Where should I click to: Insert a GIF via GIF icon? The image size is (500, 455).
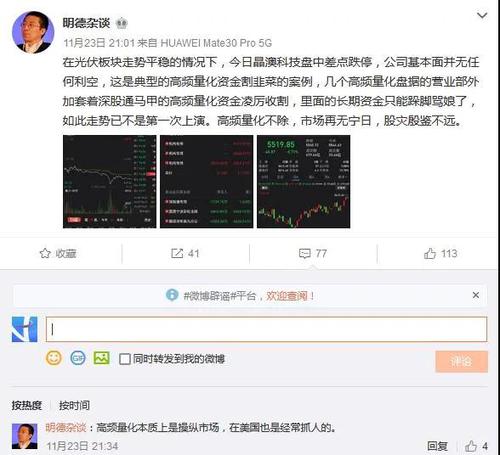coord(78,358)
